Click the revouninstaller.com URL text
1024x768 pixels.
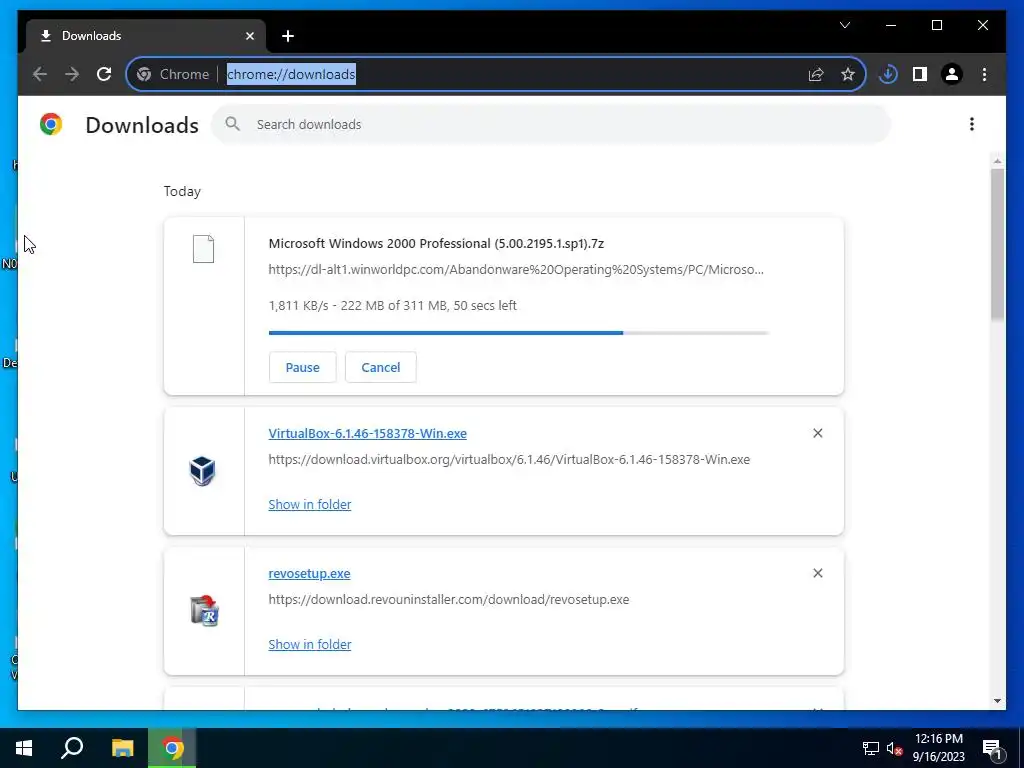(x=449, y=600)
